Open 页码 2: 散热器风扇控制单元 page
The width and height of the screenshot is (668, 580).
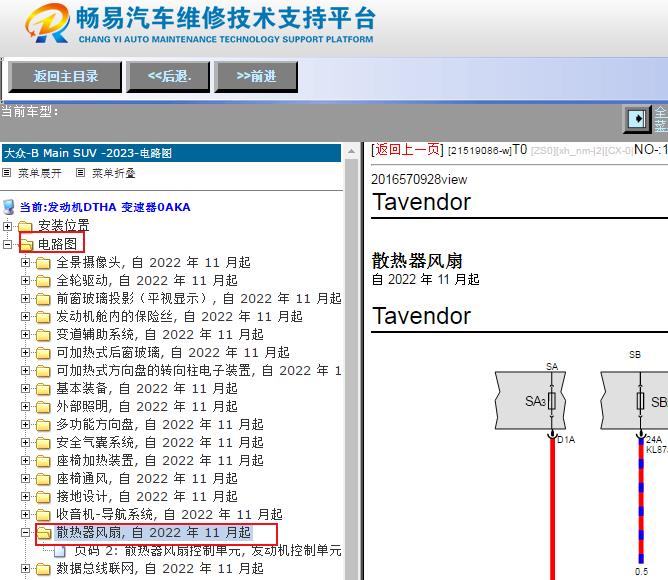point(208,551)
